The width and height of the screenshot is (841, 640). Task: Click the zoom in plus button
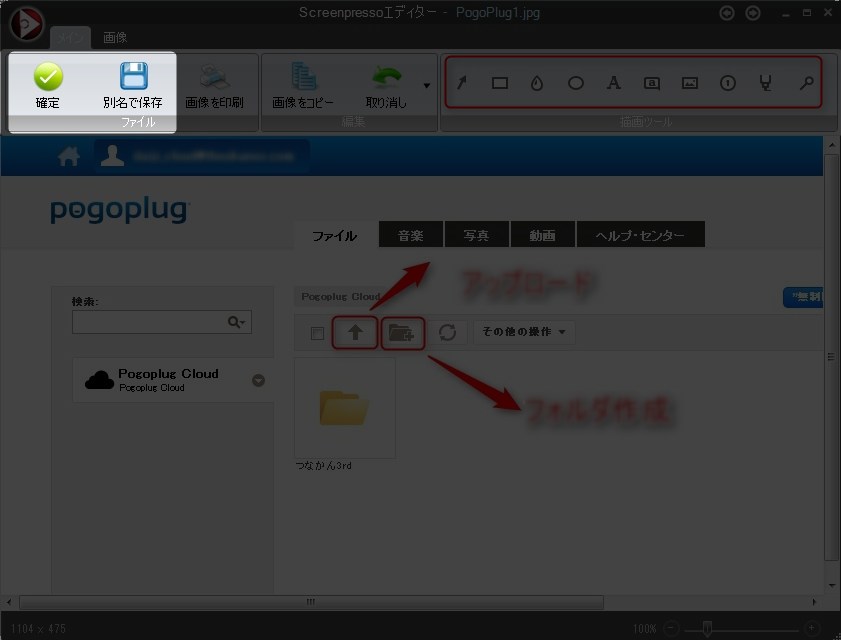pyautogui.click(x=812, y=627)
